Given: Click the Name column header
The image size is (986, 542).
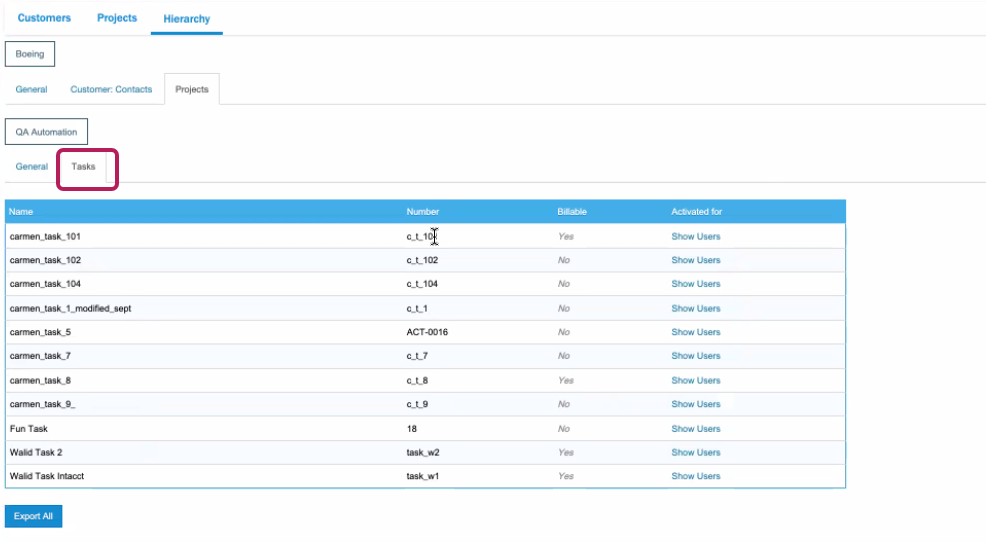Looking at the screenshot, I should (x=22, y=212).
